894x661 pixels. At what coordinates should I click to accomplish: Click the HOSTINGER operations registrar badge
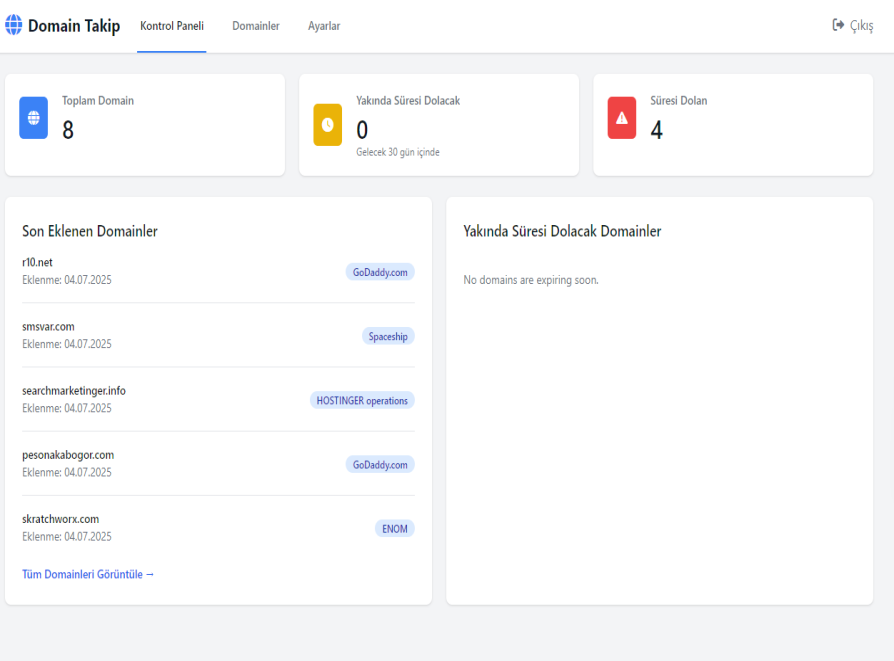[x=362, y=400]
